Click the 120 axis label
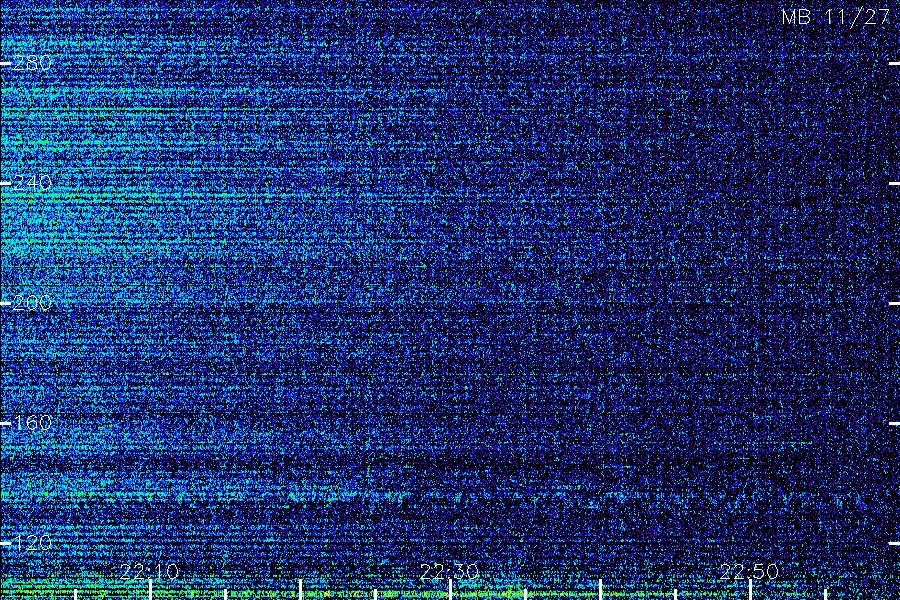 32,543
